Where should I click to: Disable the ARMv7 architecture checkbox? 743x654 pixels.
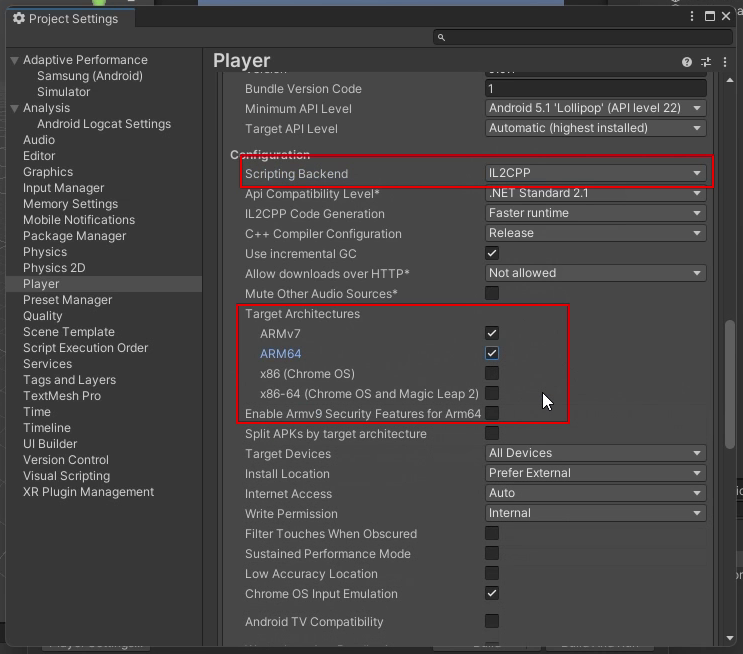pos(492,333)
